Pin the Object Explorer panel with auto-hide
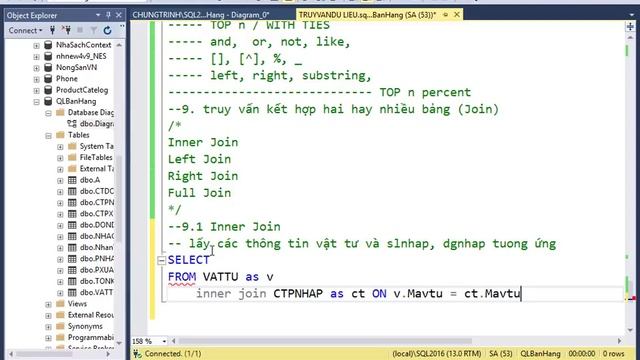This screenshot has width=640, height=360. point(108,15)
